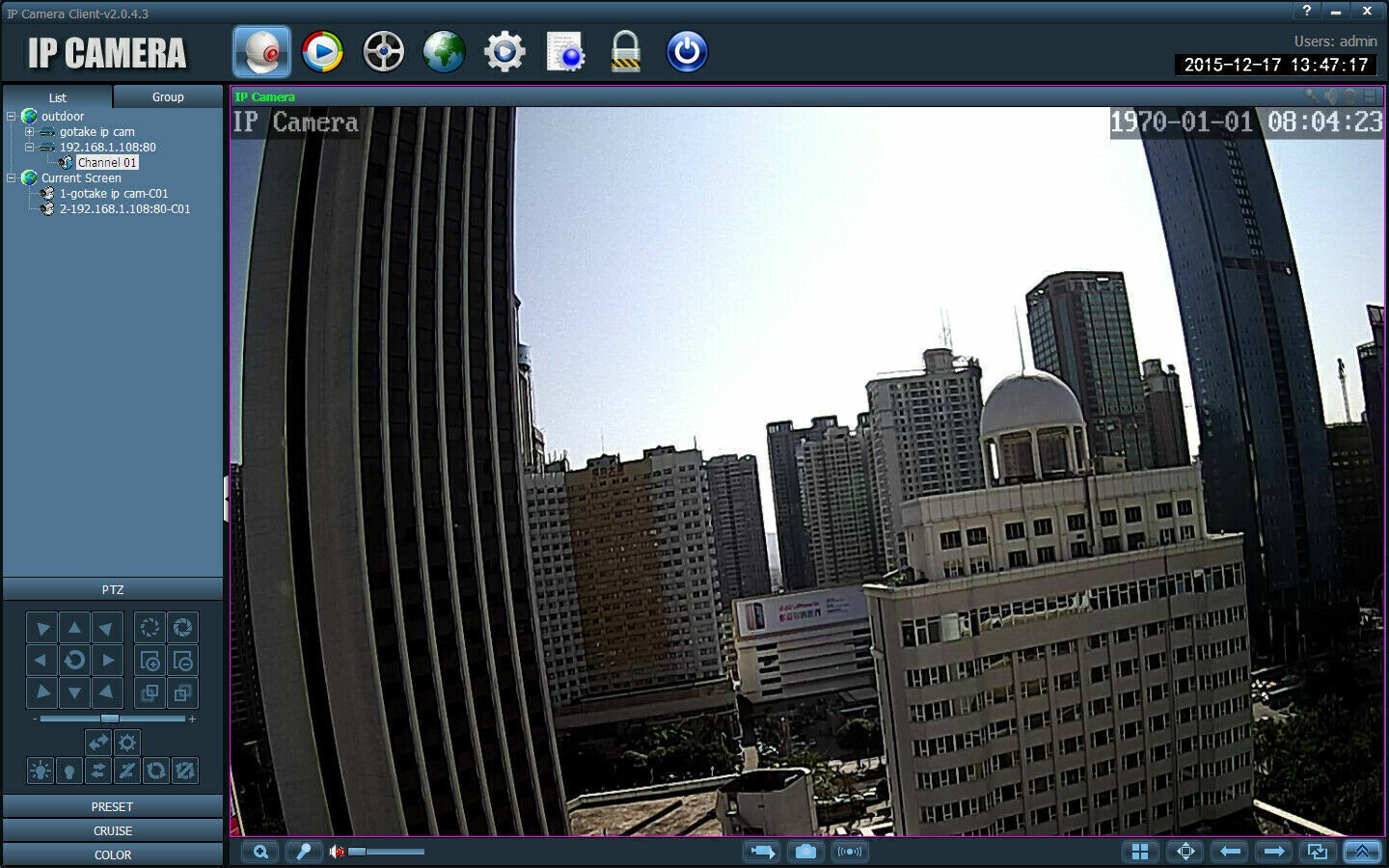Screen dimensions: 1389x868
Task: Open the PRESET panel
Action: (113, 806)
